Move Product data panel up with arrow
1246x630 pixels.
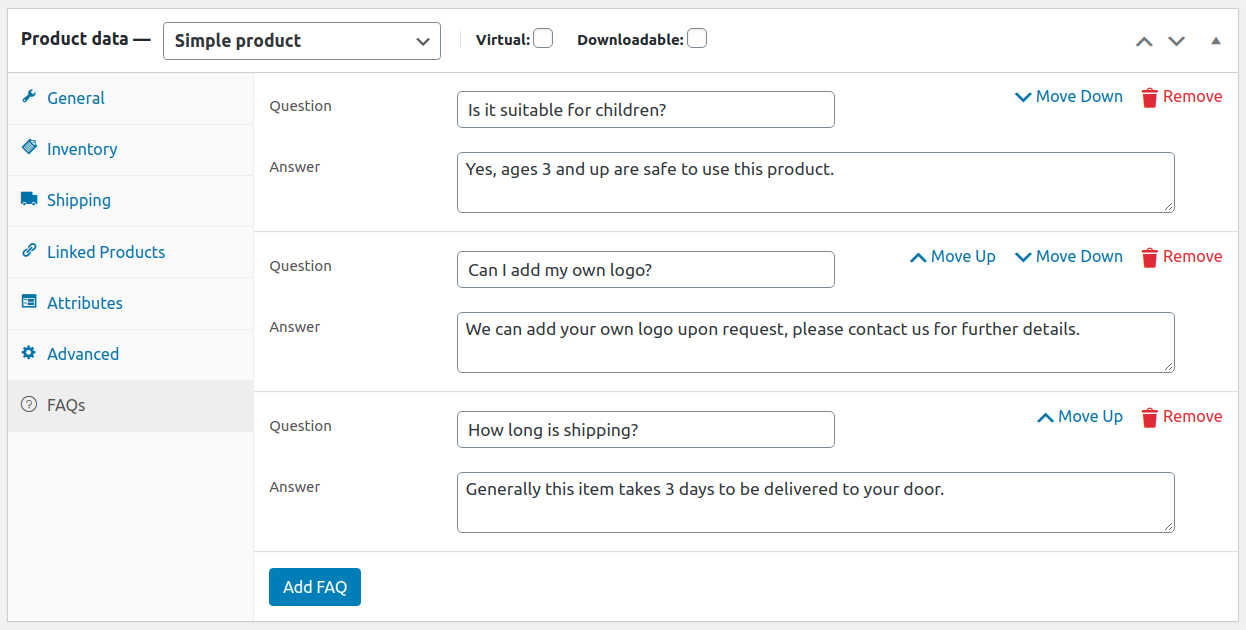[1144, 41]
